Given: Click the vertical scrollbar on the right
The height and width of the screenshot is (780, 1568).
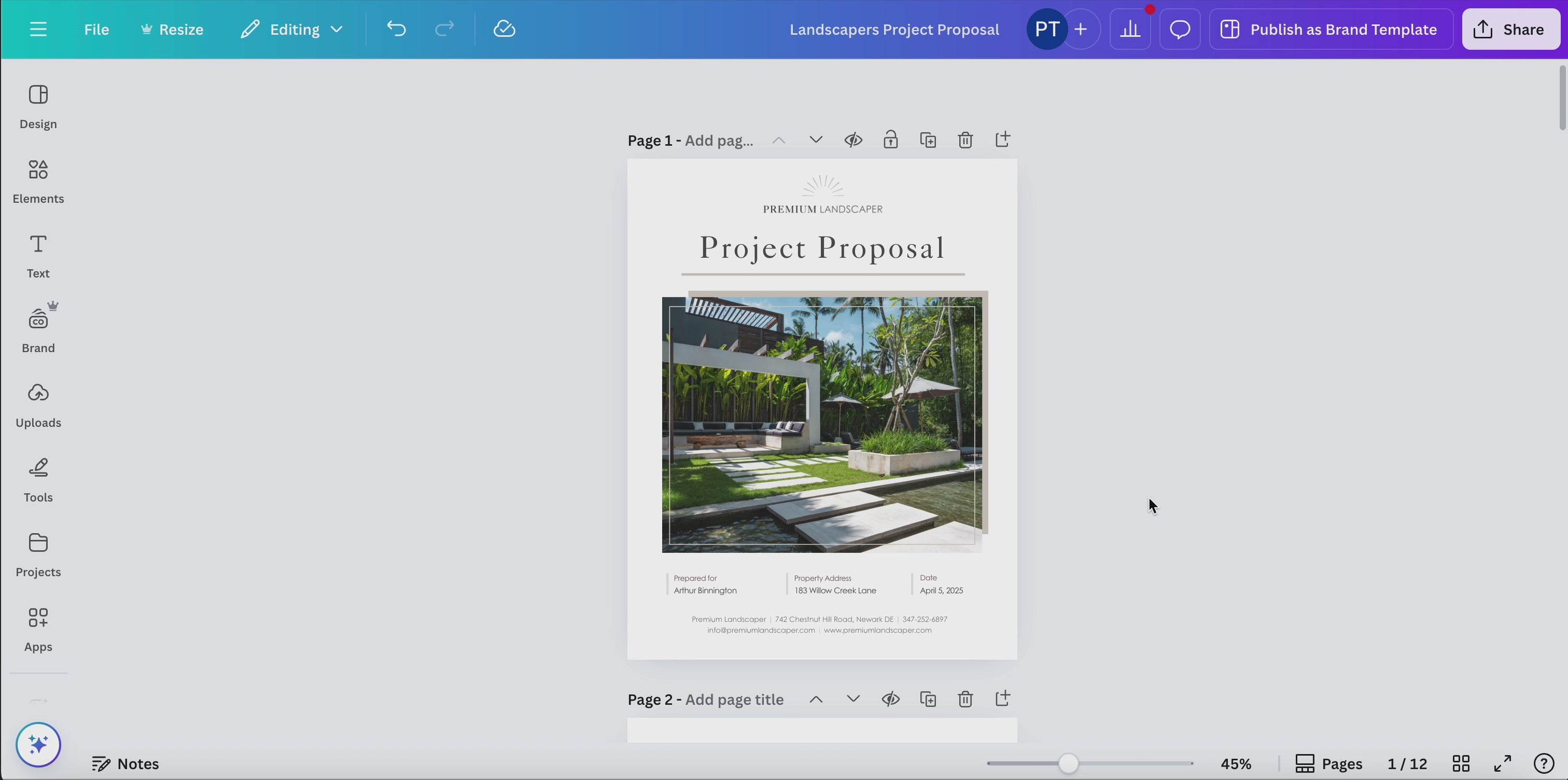Looking at the screenshot, I should click(x=1562, y=97).
